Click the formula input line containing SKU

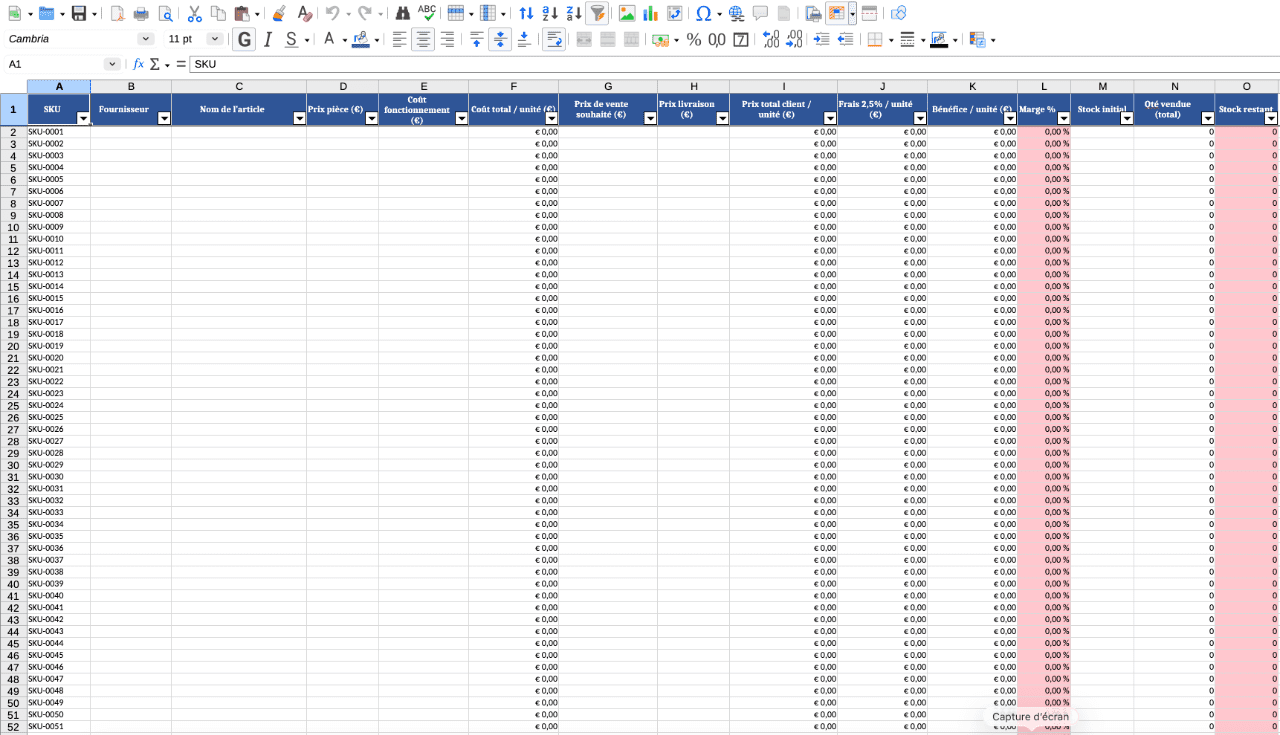click(700, 64)
